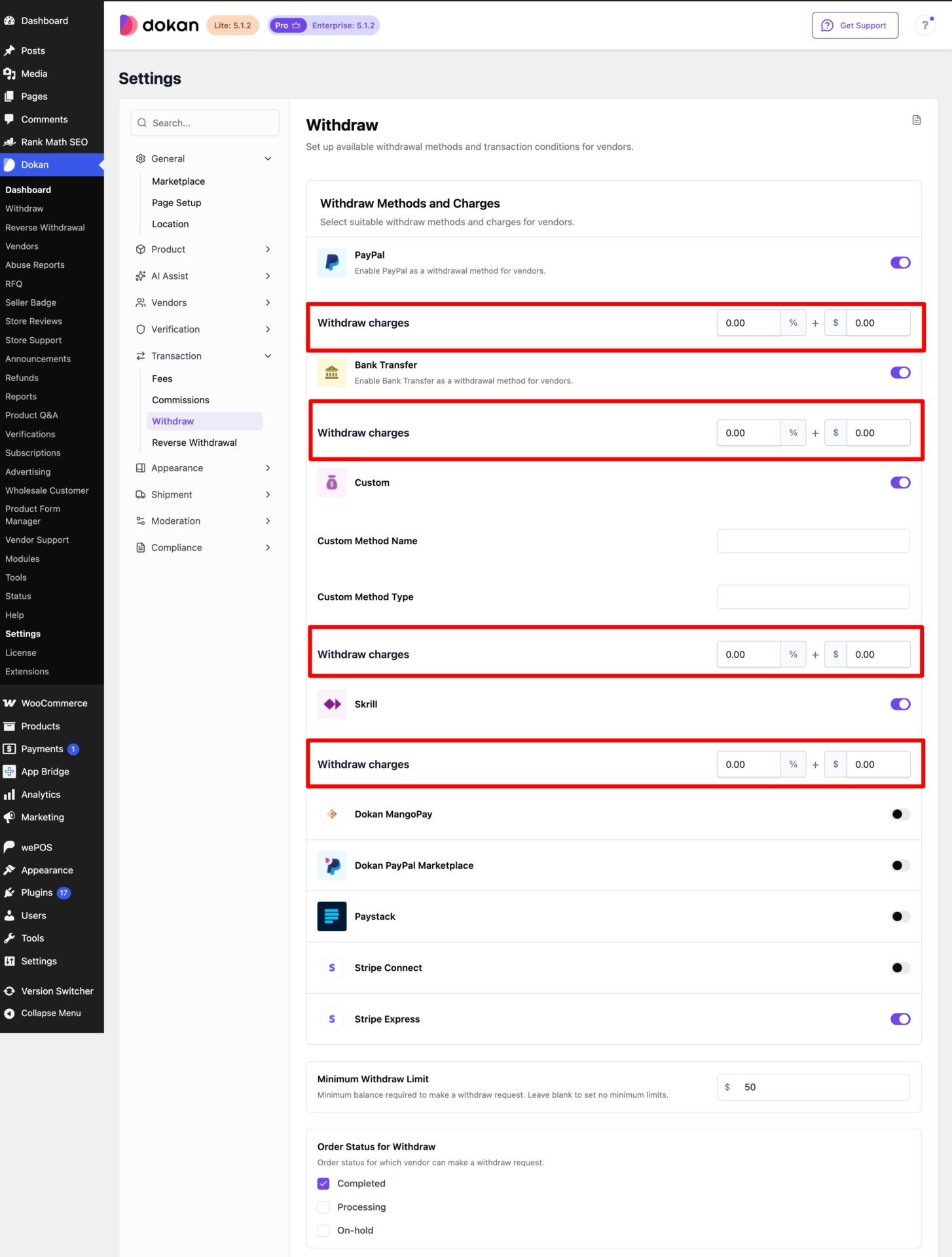The image size is (952, 1257).
Task: Open the Reverse Withdrawal settings submenu
Action: coord(194,443)
